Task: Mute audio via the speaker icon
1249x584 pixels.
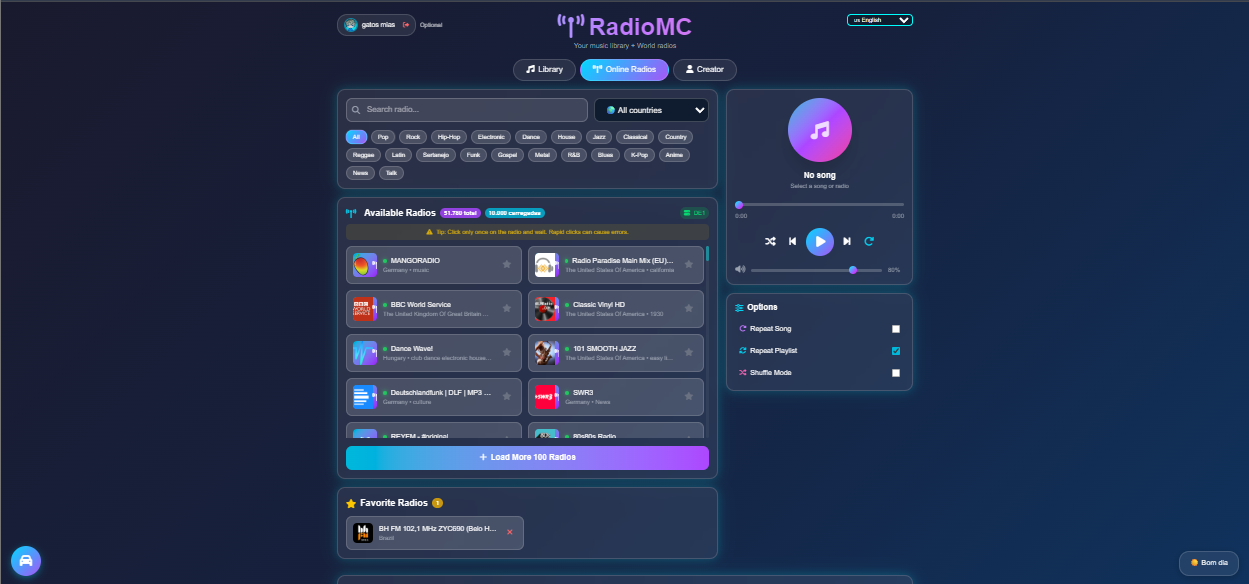Action: [x=740, y=268]
